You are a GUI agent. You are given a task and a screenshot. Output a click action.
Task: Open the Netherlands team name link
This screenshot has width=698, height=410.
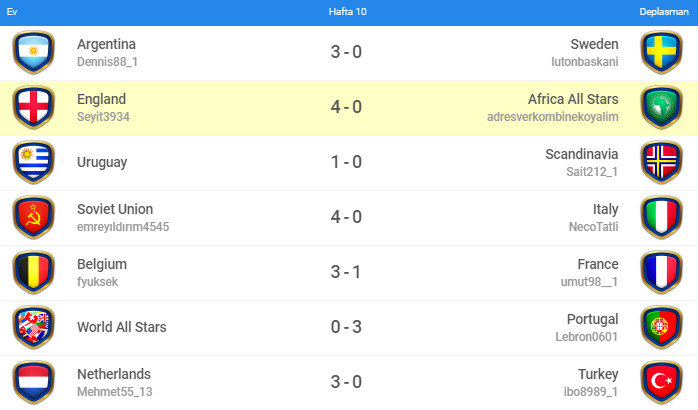pyautogui.click(x=114, y=374)
